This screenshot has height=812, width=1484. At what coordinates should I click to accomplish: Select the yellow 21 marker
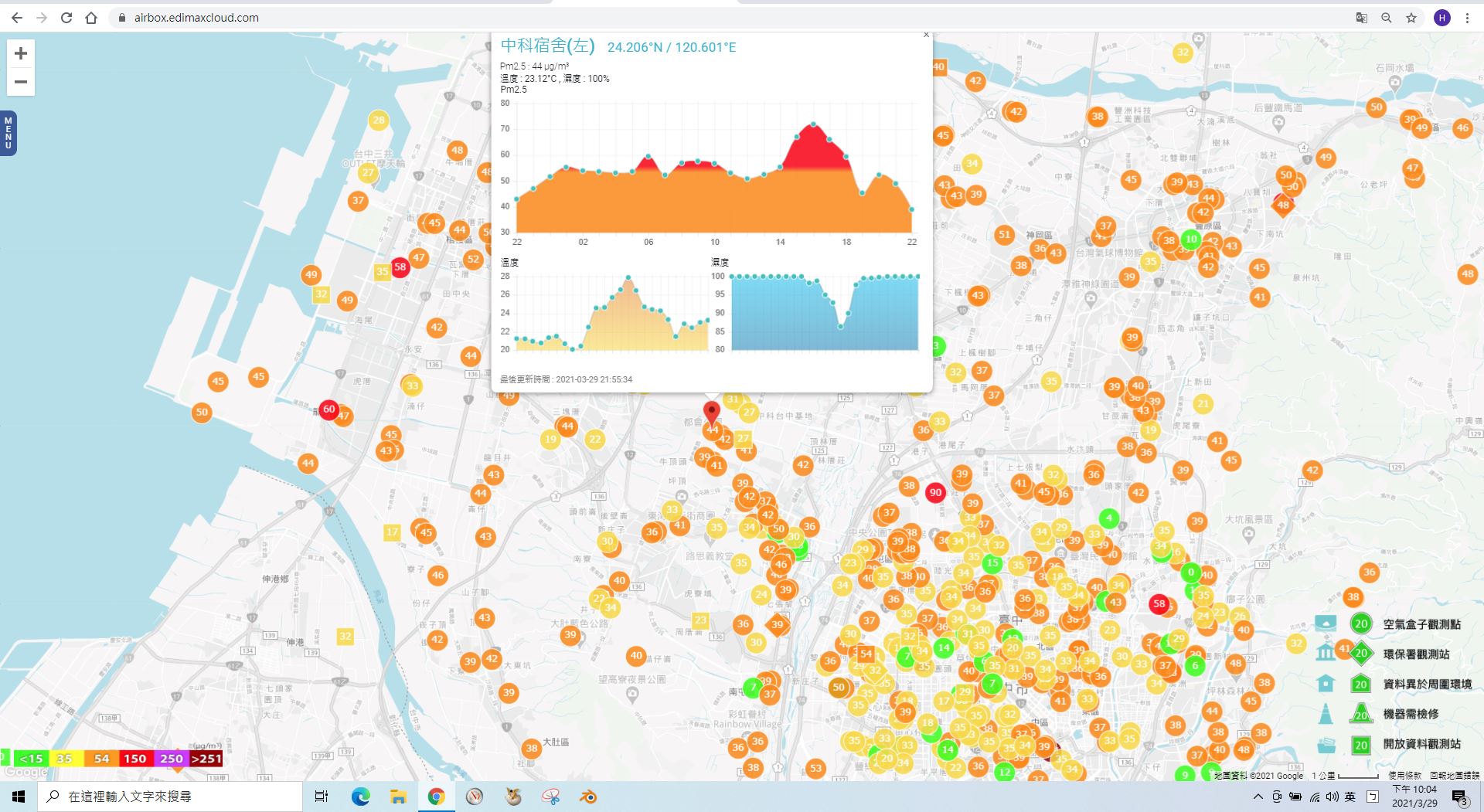tap(1203, 403)
